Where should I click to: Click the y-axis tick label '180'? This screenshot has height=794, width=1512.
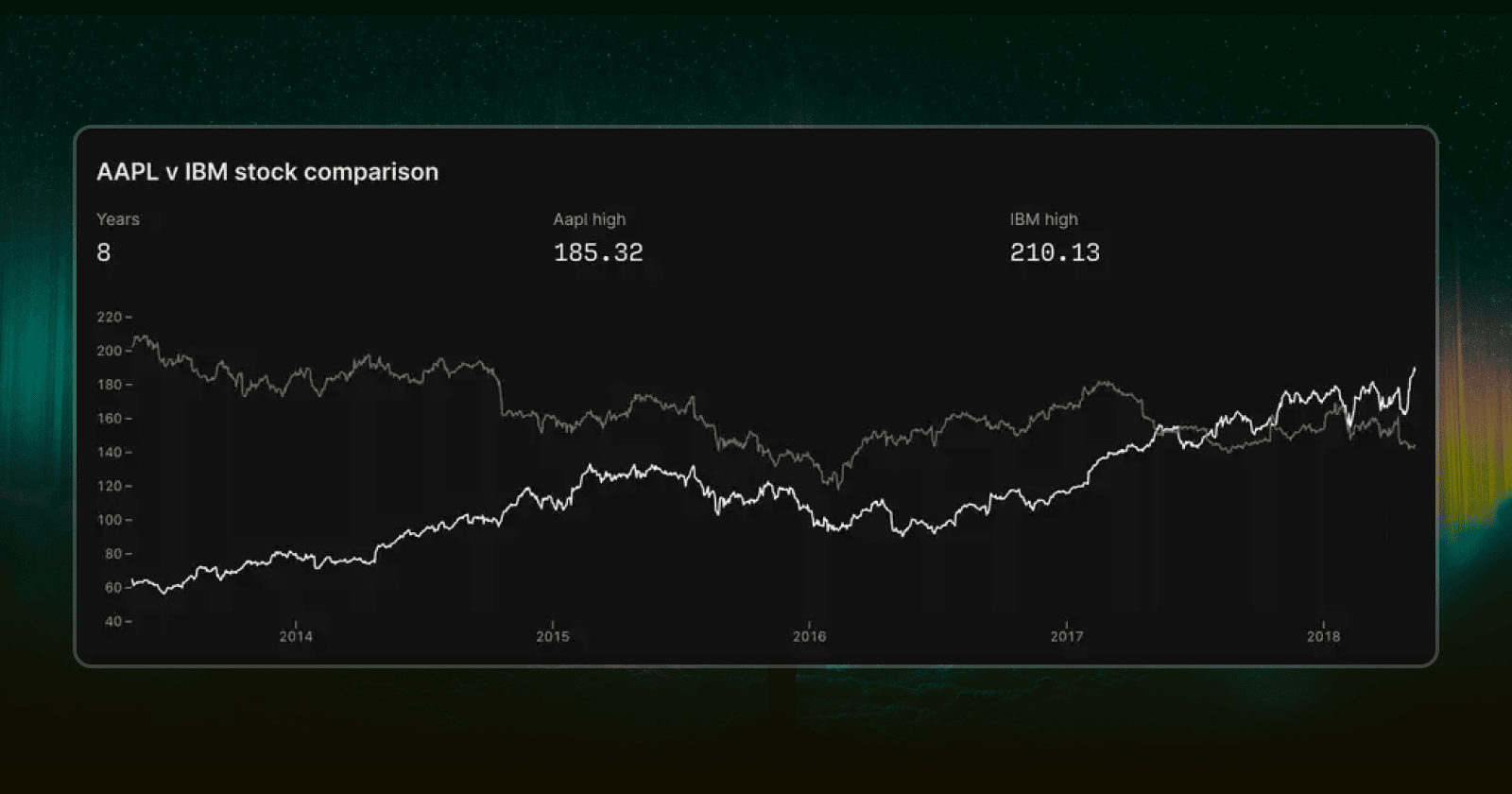[x=110, y=385]
